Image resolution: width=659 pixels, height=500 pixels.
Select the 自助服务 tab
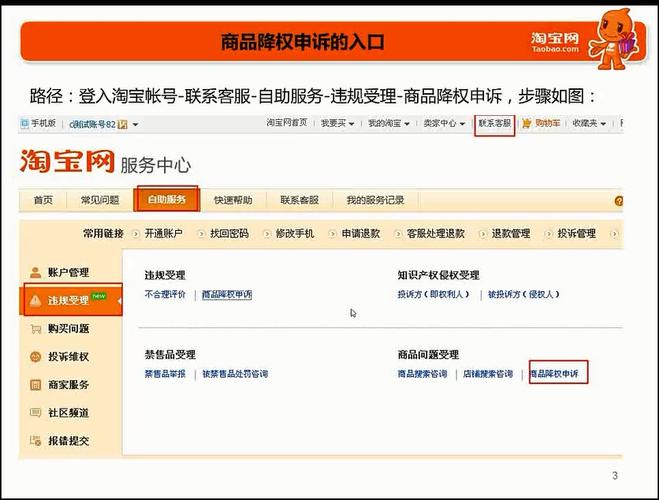(x=166, y=200)
